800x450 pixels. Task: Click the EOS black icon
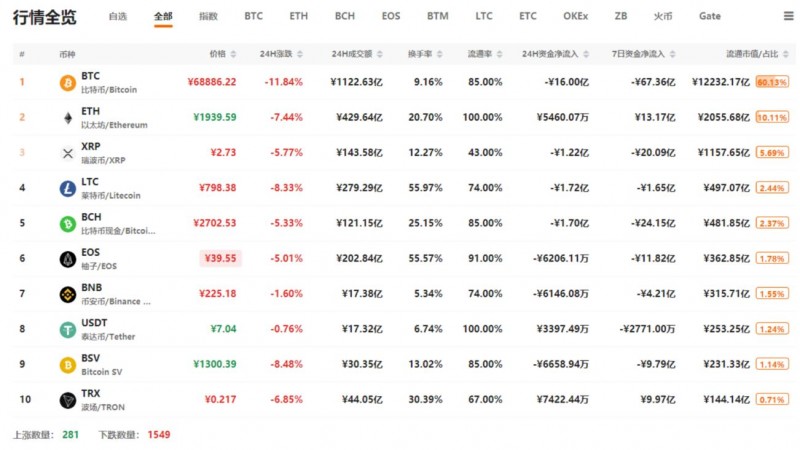[67, 259]
